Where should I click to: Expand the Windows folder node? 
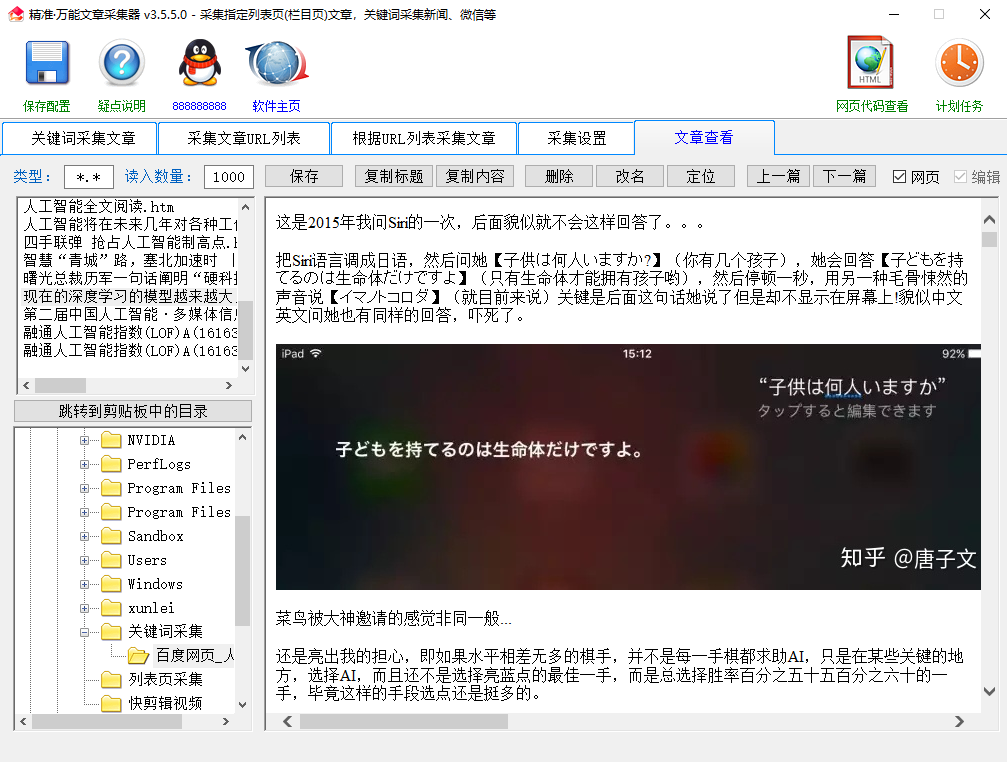click(x=86, y=583)
